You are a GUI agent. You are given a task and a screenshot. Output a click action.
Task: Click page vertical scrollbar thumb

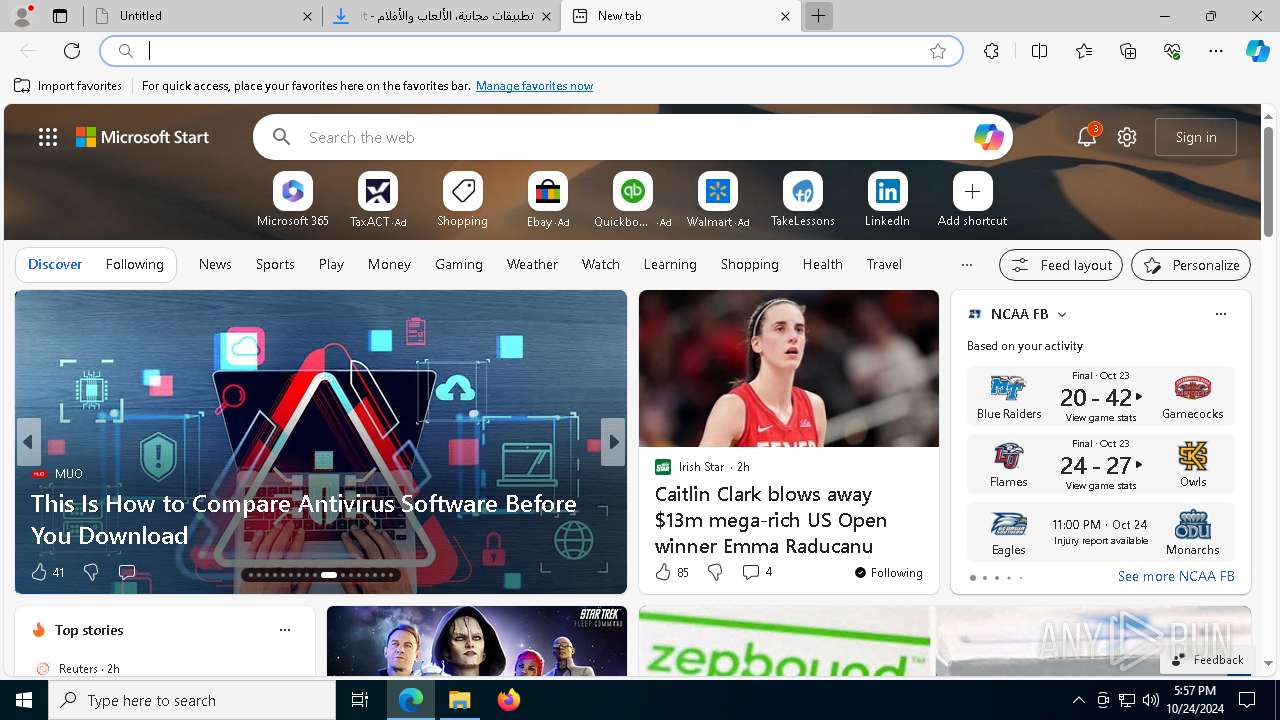(1269, 182)
